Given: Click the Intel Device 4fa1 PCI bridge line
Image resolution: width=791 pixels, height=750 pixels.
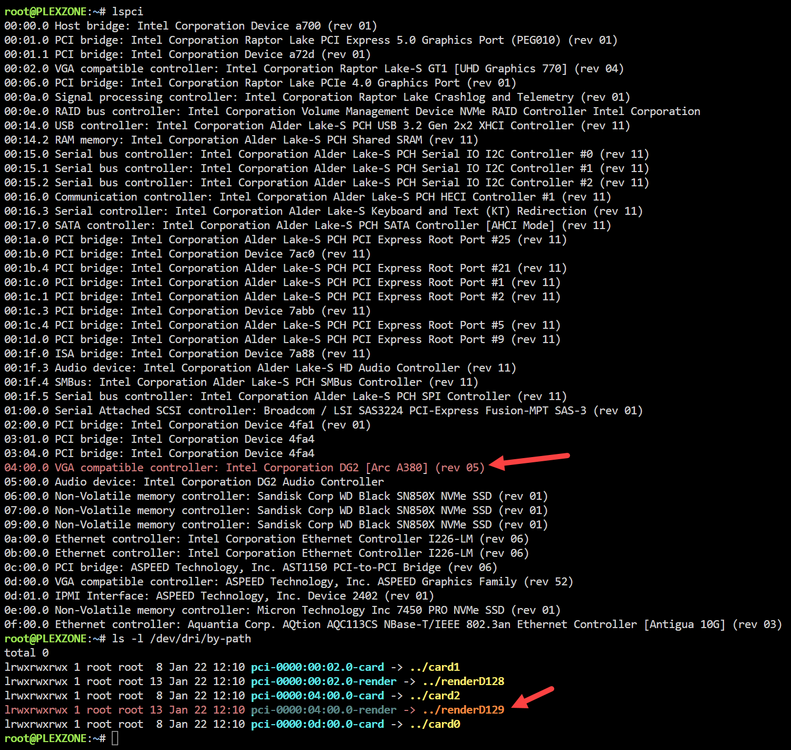Looking at the screenshot, I should coord(188,425).
